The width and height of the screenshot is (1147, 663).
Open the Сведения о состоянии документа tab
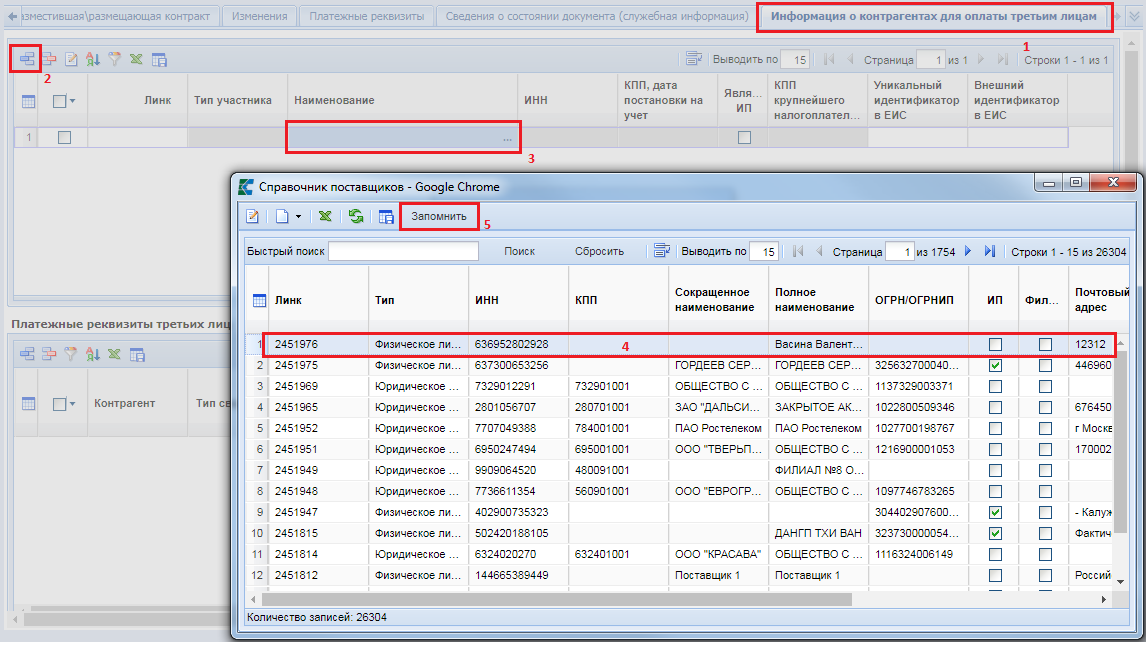[597, 16]
